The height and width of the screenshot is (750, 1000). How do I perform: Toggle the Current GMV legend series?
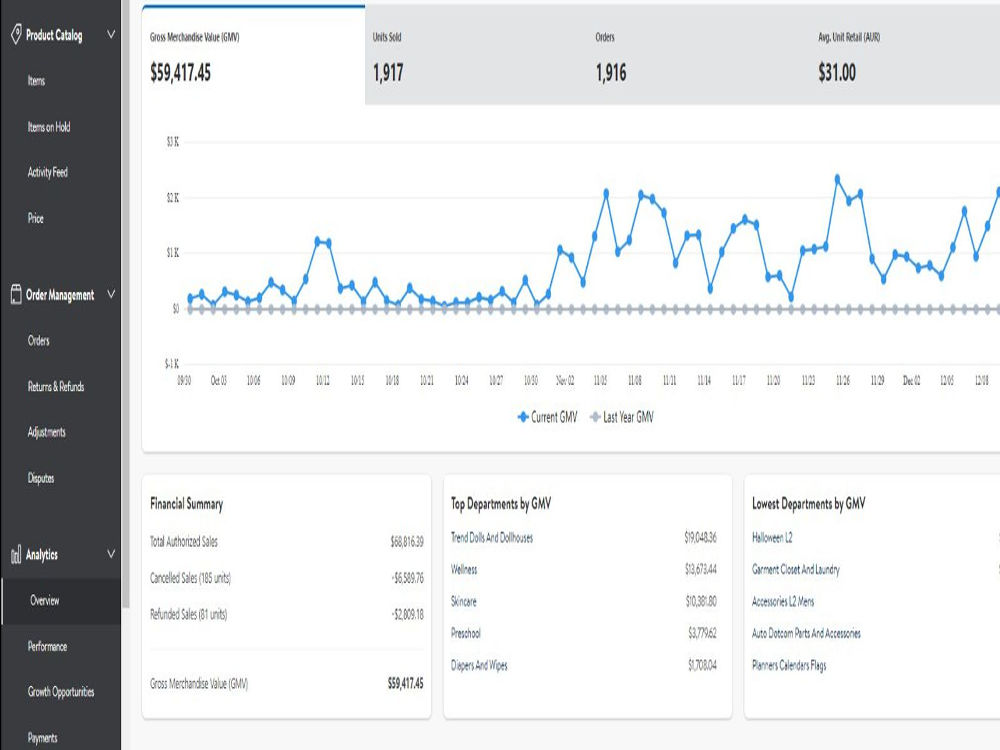[x=547, y=417]
